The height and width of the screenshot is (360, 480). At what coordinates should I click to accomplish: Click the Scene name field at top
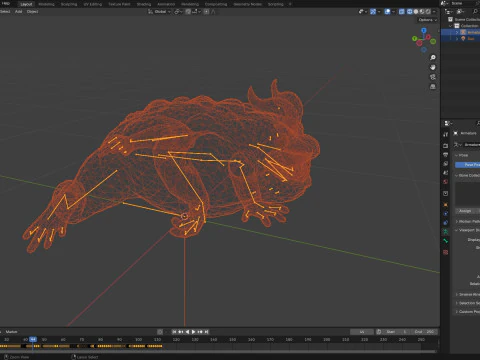pos(464,3)
